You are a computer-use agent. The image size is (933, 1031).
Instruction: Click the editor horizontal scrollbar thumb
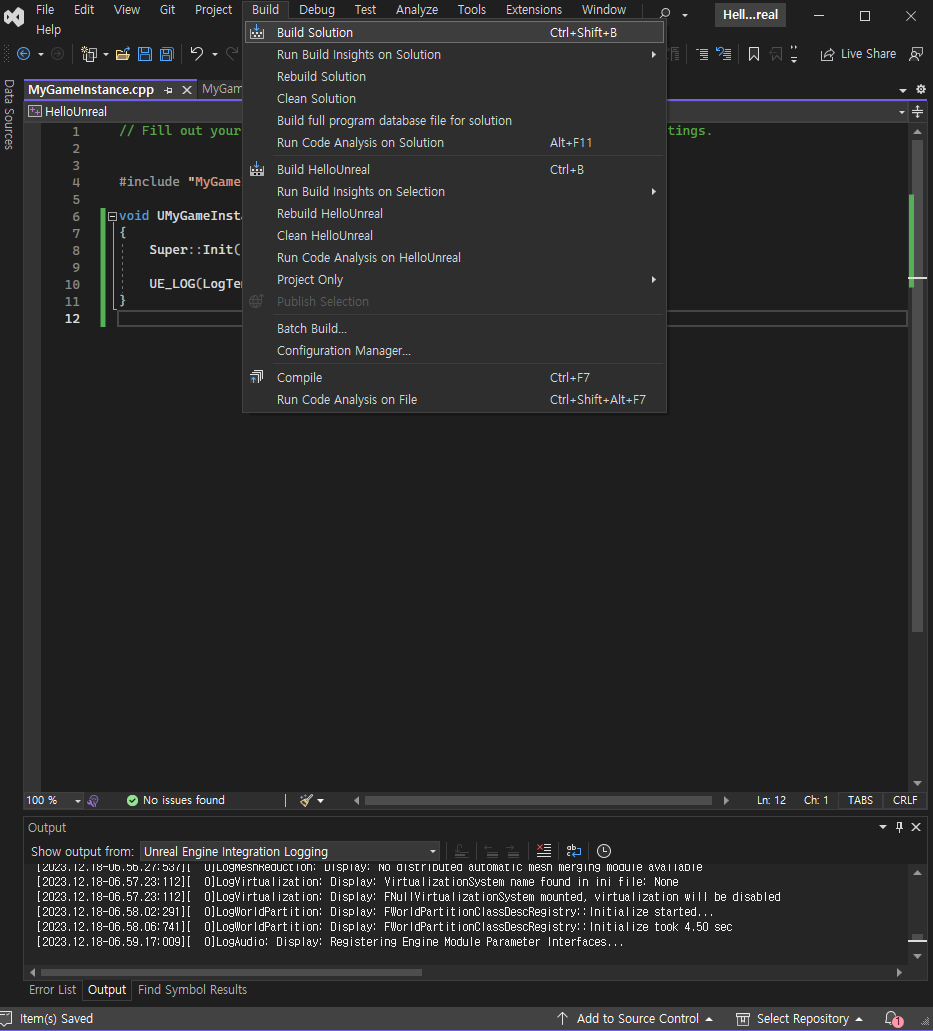tap(538, 800)
